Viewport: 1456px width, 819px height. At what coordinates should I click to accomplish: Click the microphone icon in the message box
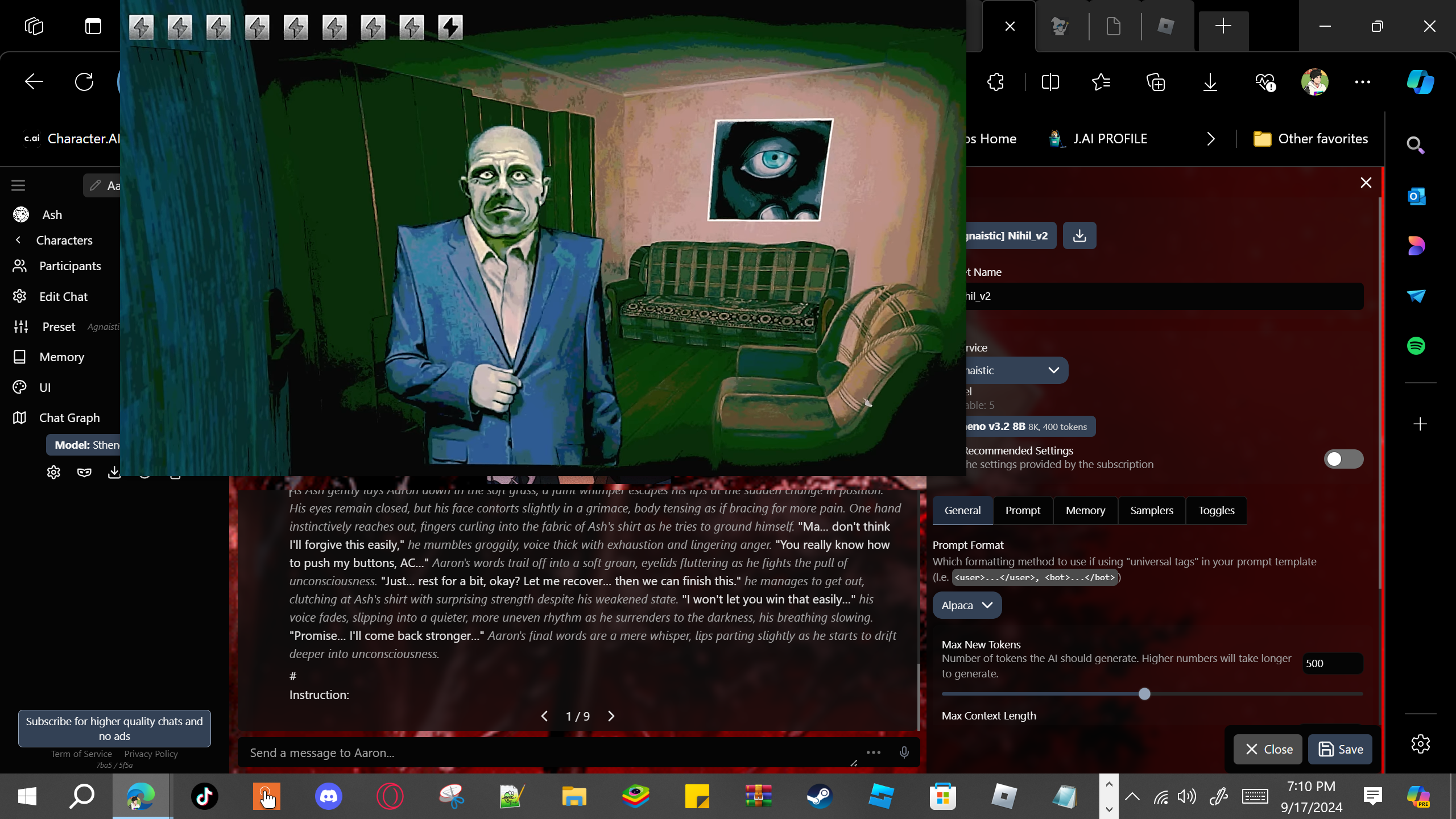[x=904, y=752]
